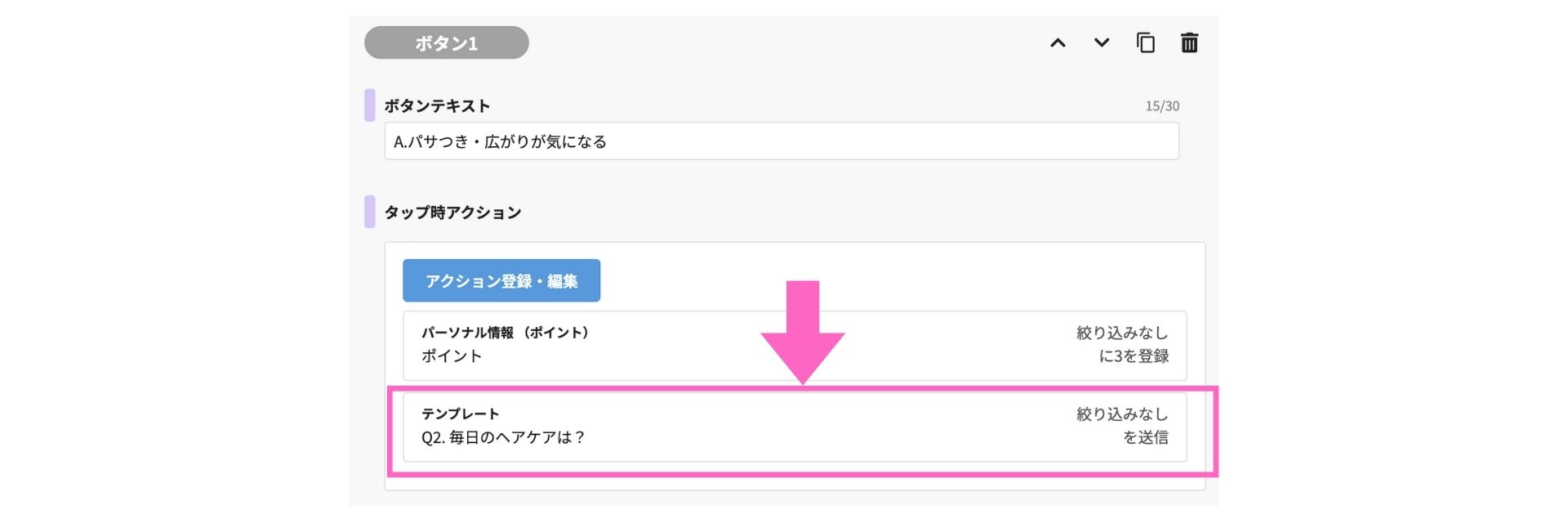1568x523 pixels.
Task: Click the 15/30 character counter
Action: click(x=1162, y=106)
